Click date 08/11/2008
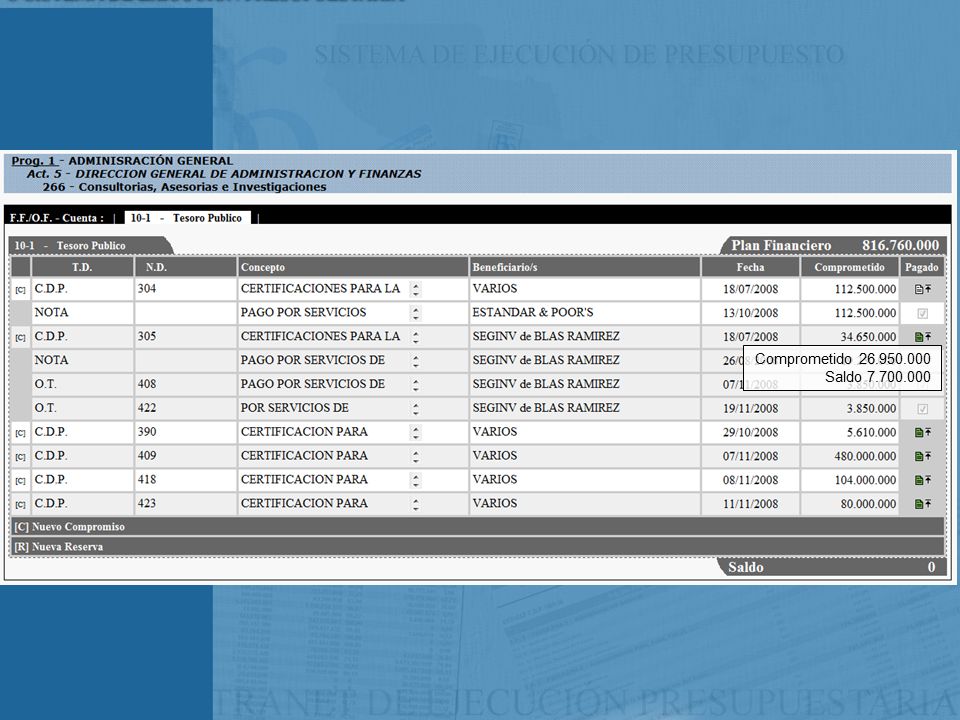960x720 pixels. (x=751, y=480)
